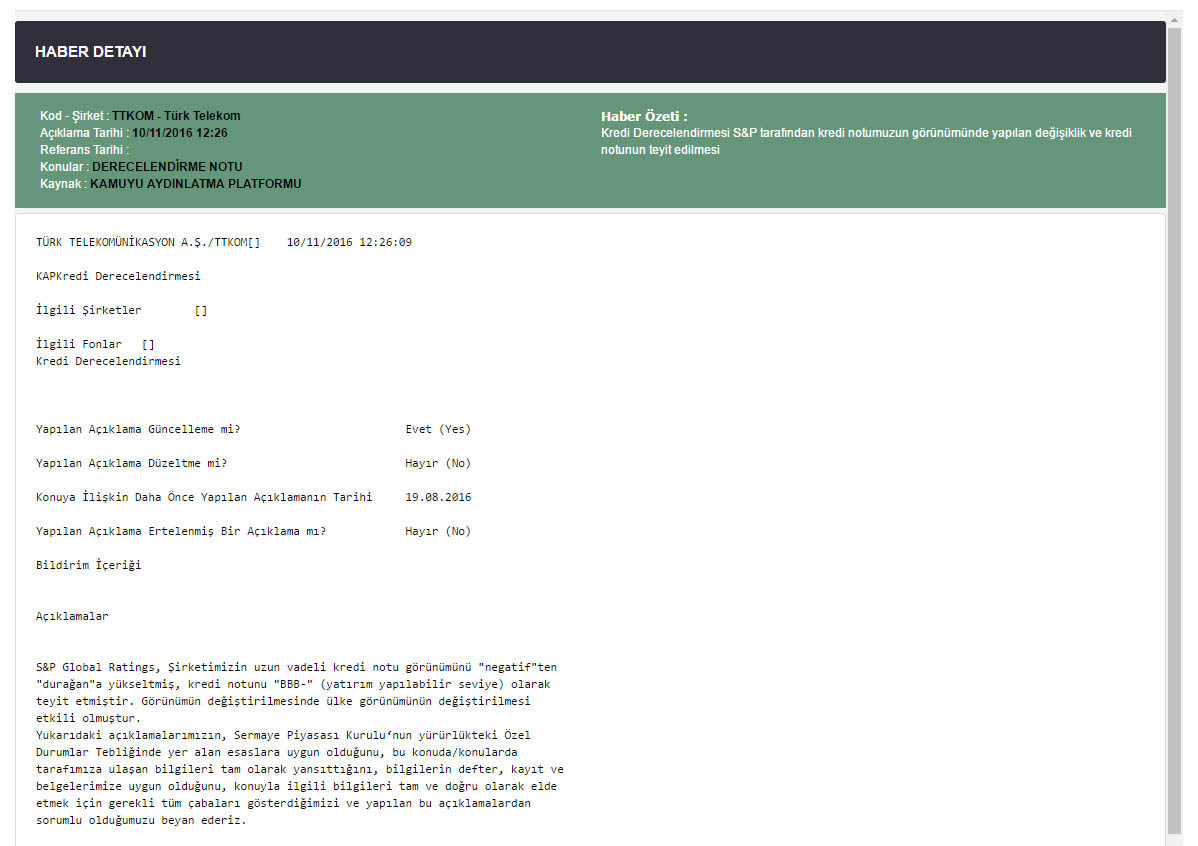Viewport: 1198px width, 846px height.
Task: Click the KAMUYU AYDINLATMA PLATFORMU source text
Action: tap(196, 183)
